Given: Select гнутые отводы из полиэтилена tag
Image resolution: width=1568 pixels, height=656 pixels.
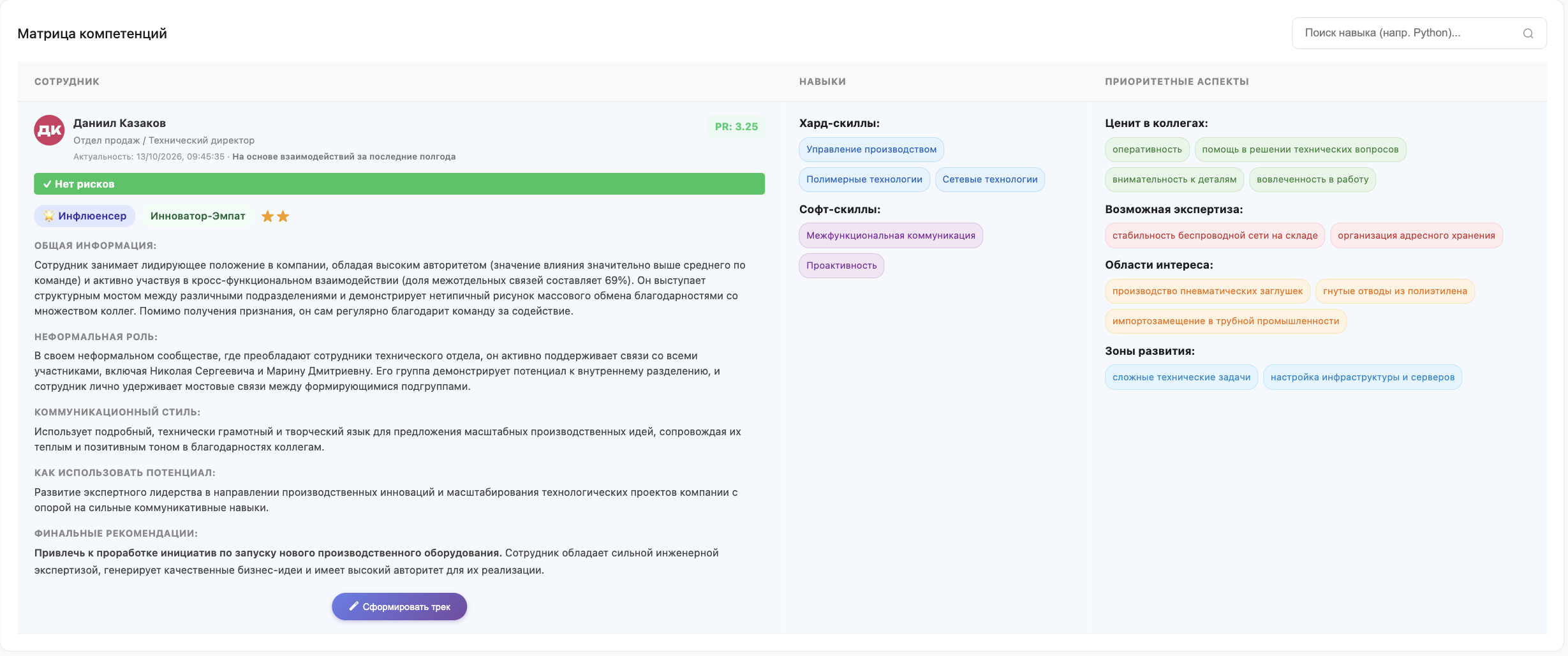Looking at the screenshot, I should point(1395,291).
